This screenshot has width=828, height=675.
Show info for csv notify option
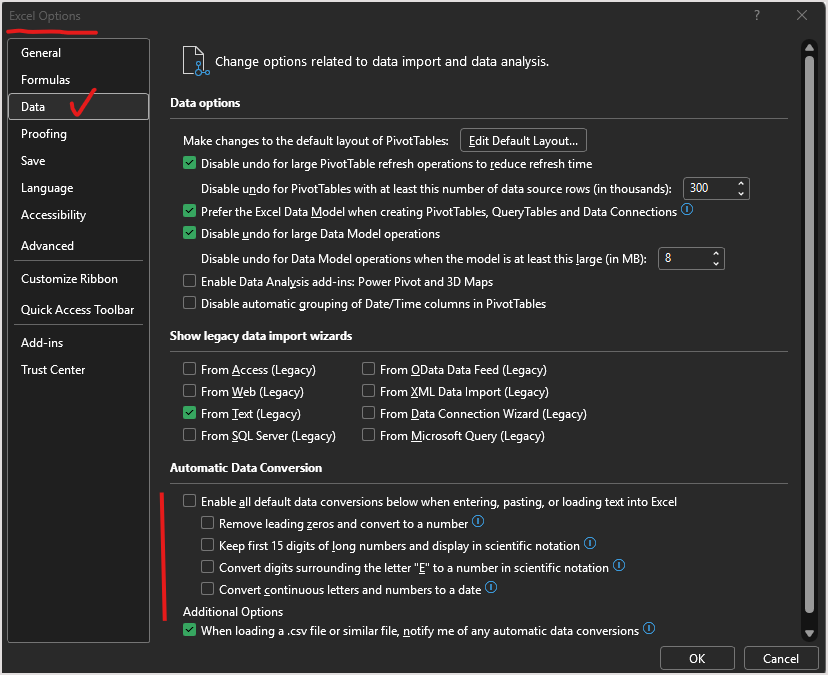coord(649,629)
